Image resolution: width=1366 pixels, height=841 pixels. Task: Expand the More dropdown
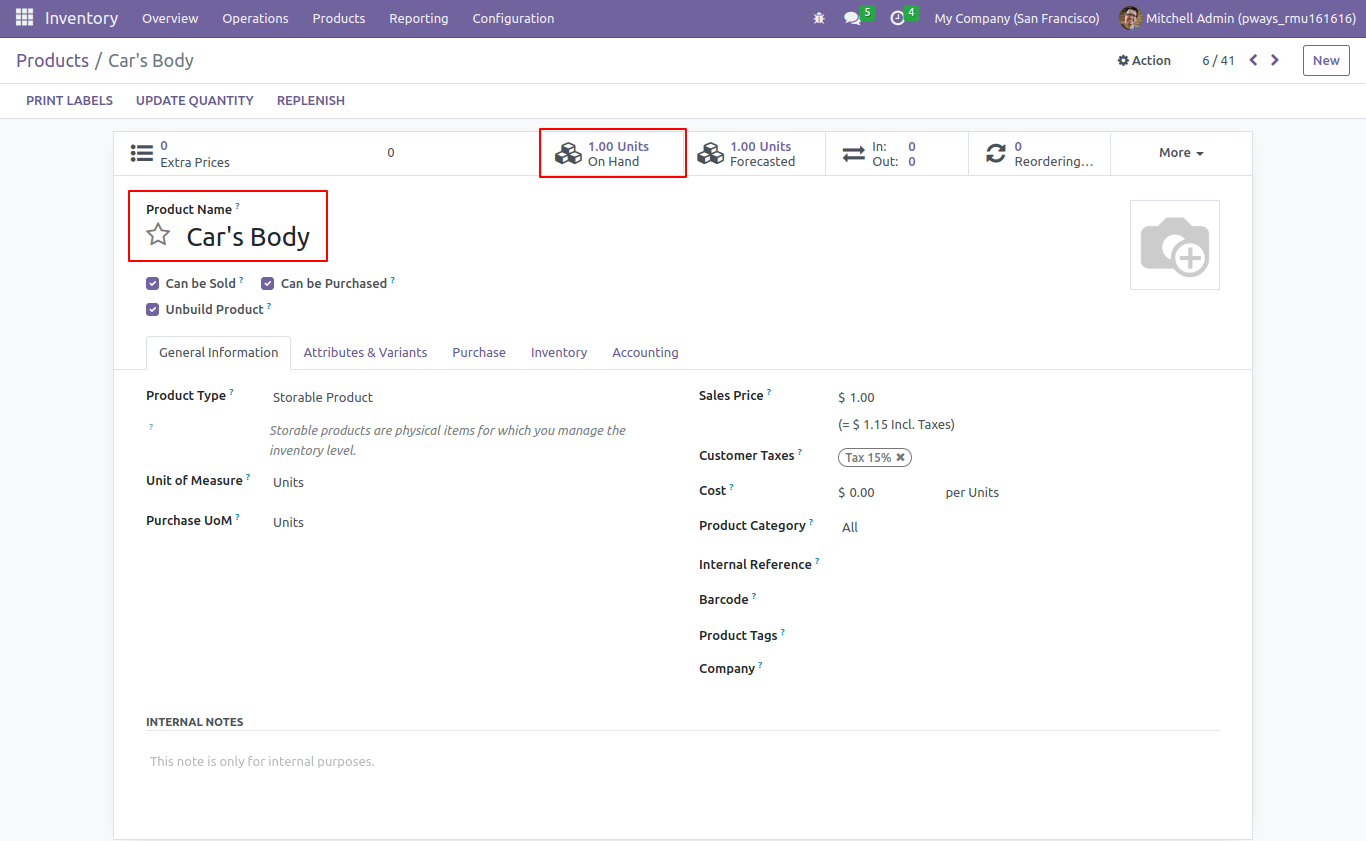(x=1181, y=153)
